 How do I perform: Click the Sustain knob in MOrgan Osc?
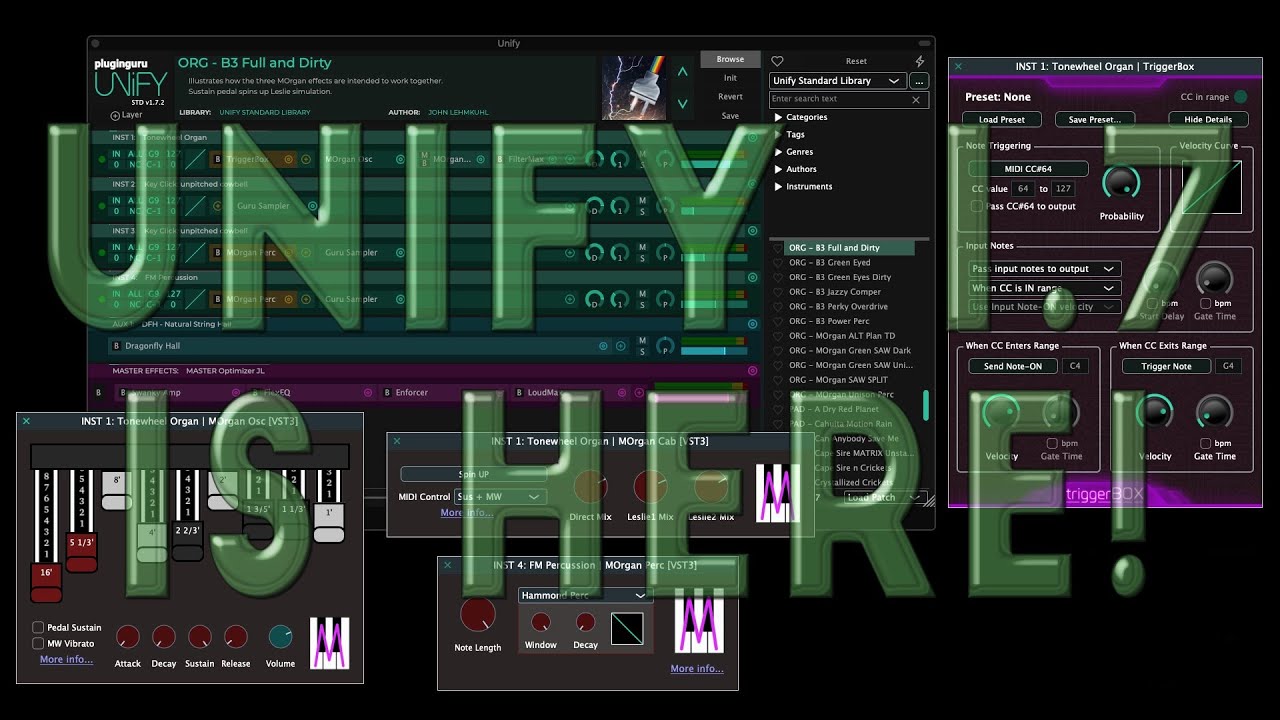point(200,637)
